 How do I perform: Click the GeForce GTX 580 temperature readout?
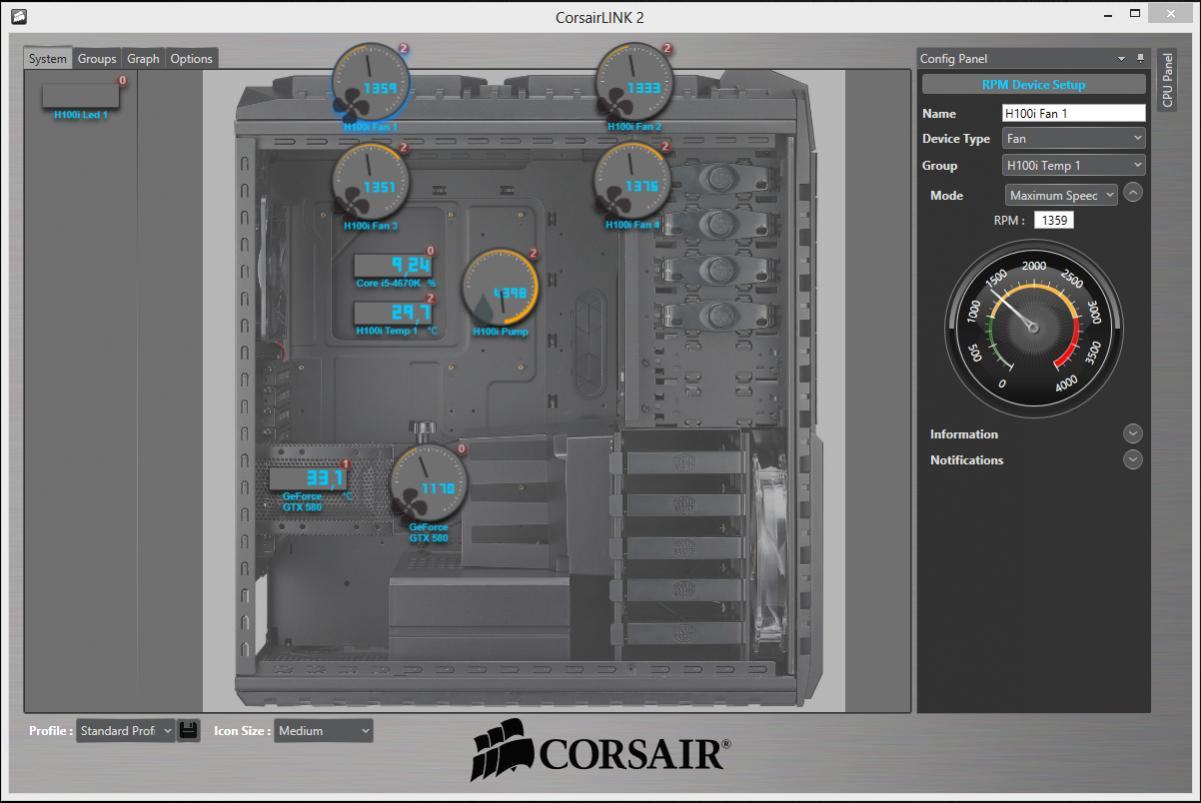click(308, 478)
